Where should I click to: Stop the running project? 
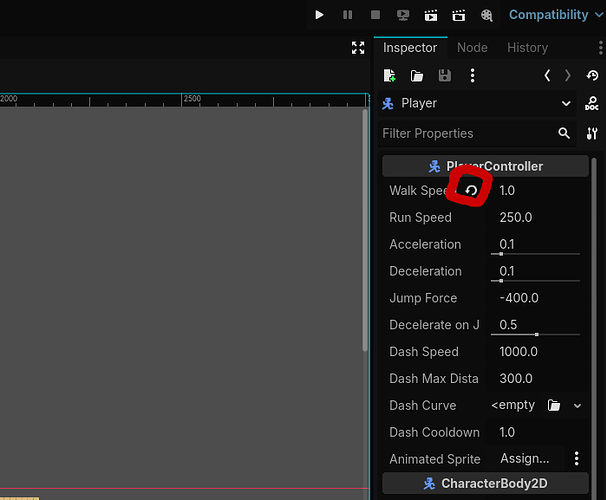point(375,15)
